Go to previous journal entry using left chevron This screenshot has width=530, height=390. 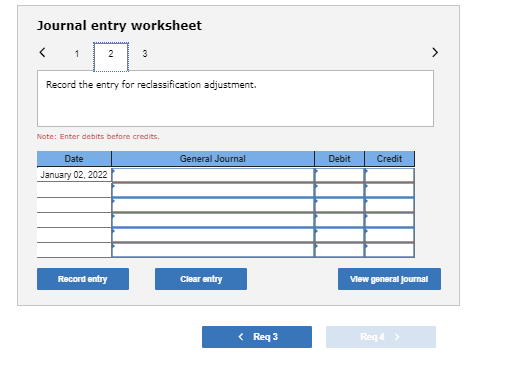pos(42,52)
